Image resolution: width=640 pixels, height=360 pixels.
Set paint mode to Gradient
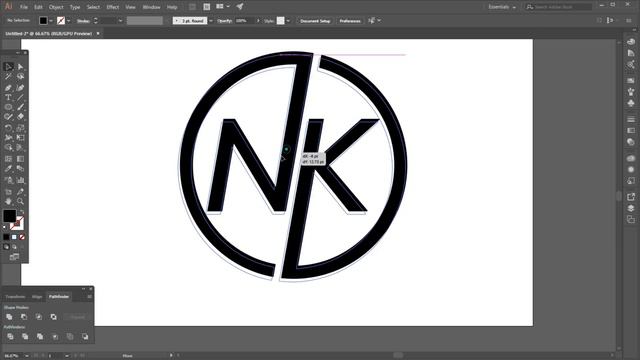[x=14, y=237]
